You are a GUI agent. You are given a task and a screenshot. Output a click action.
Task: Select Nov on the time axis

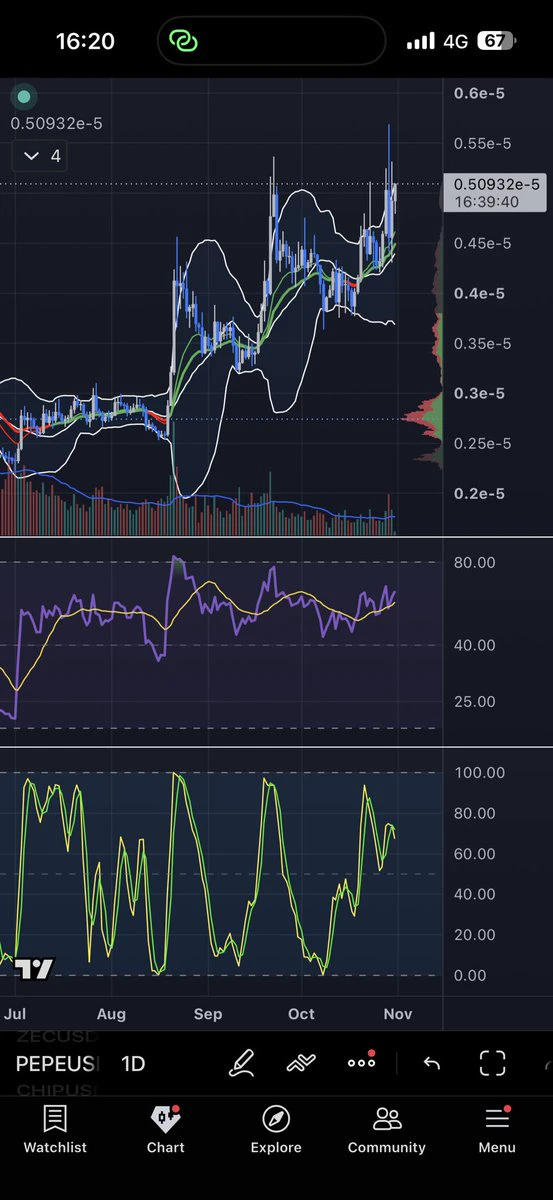(397, 1013)
